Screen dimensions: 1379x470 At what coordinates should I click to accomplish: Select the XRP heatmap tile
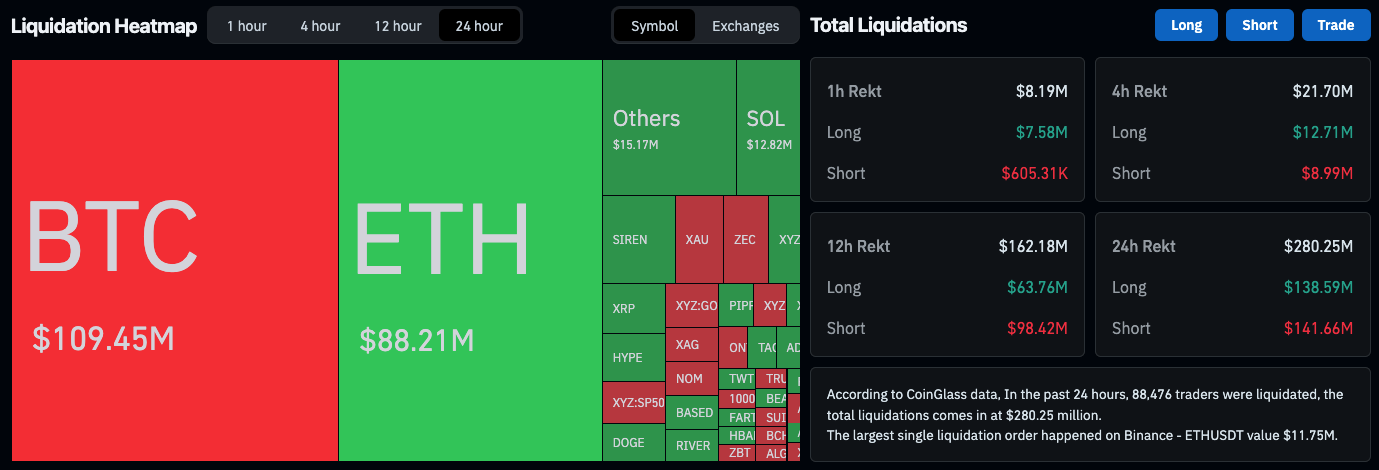tap(633, 309)
